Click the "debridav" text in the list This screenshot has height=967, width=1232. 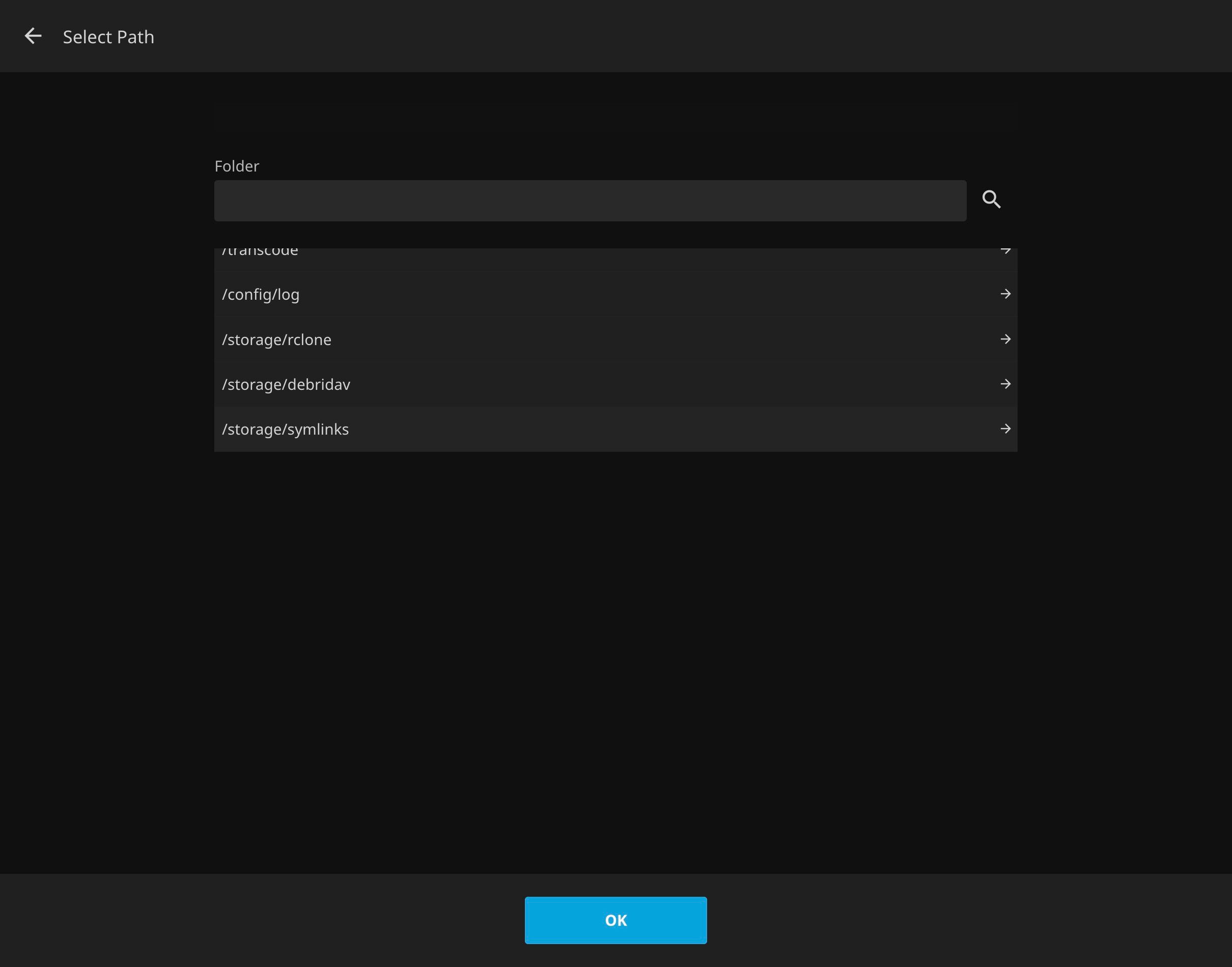319,384
